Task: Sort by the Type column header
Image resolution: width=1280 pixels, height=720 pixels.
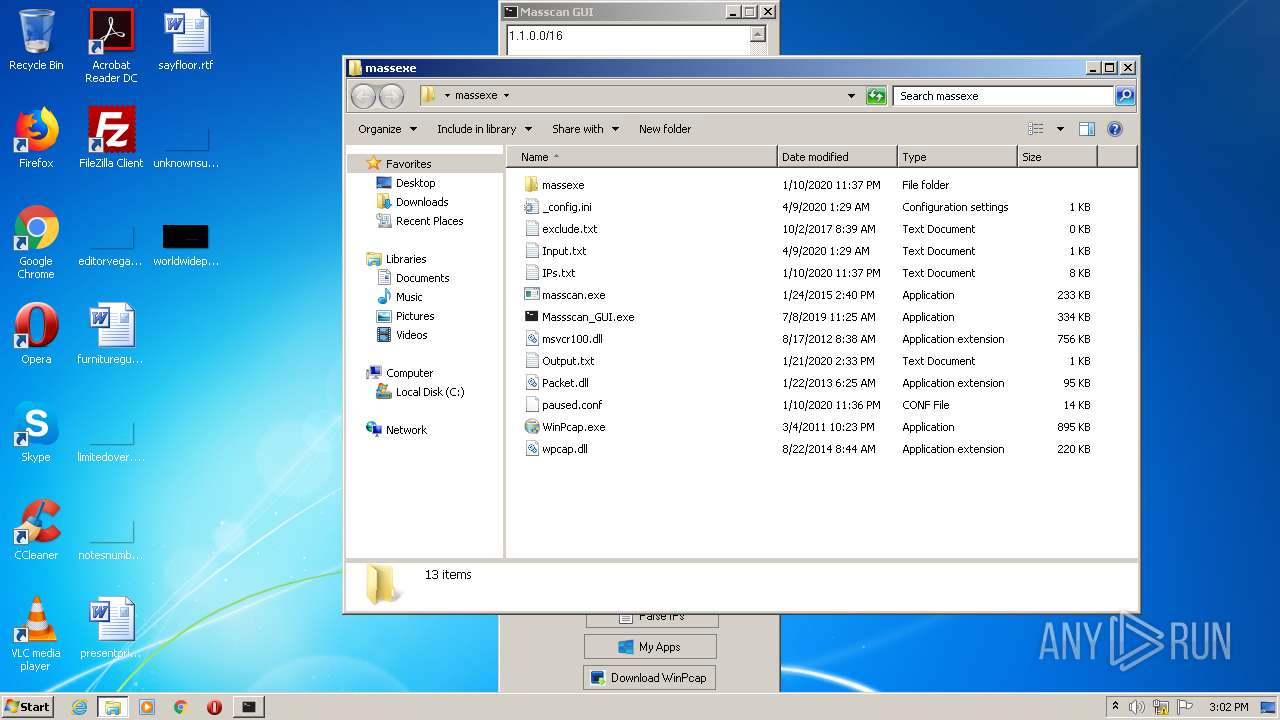Action: [x=957, y=157]
